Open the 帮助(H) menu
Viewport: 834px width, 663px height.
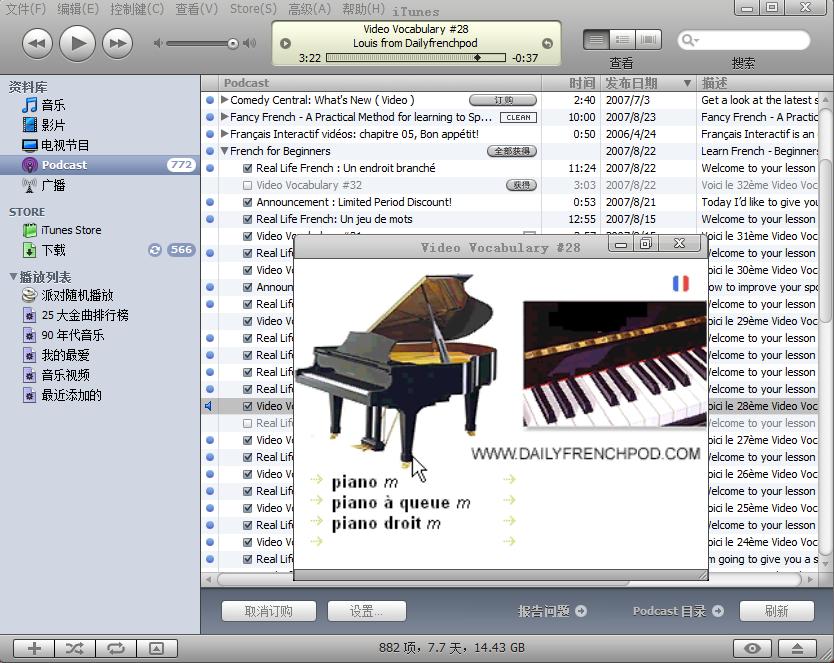363,9
